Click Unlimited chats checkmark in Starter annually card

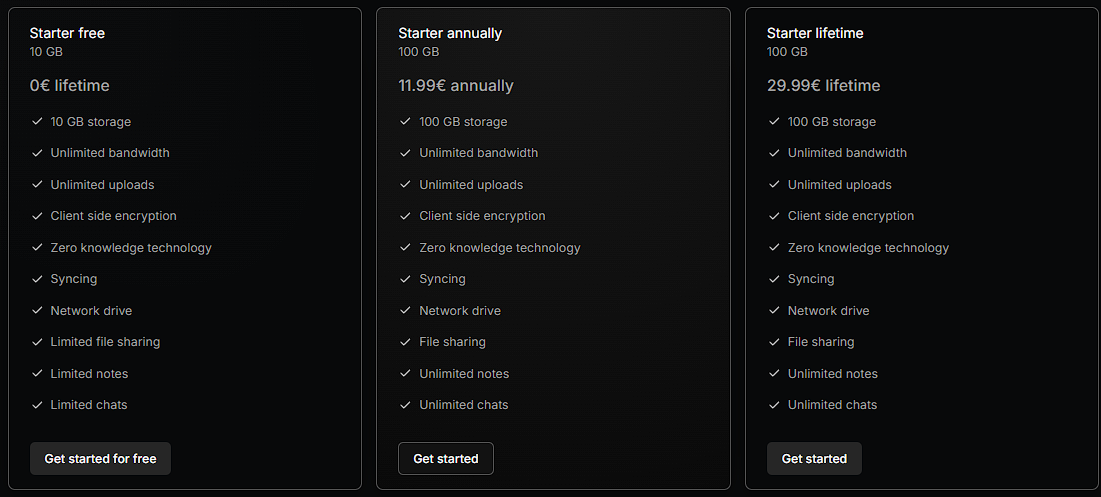pyautogui.click(x=405, y=405)
